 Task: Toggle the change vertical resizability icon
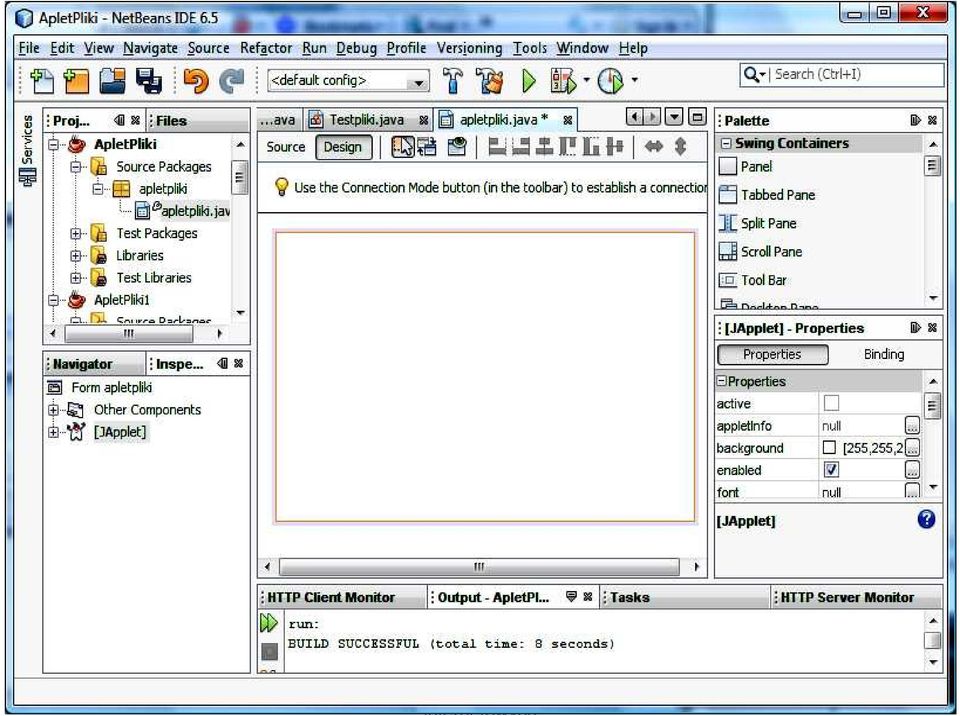[680, 147]
